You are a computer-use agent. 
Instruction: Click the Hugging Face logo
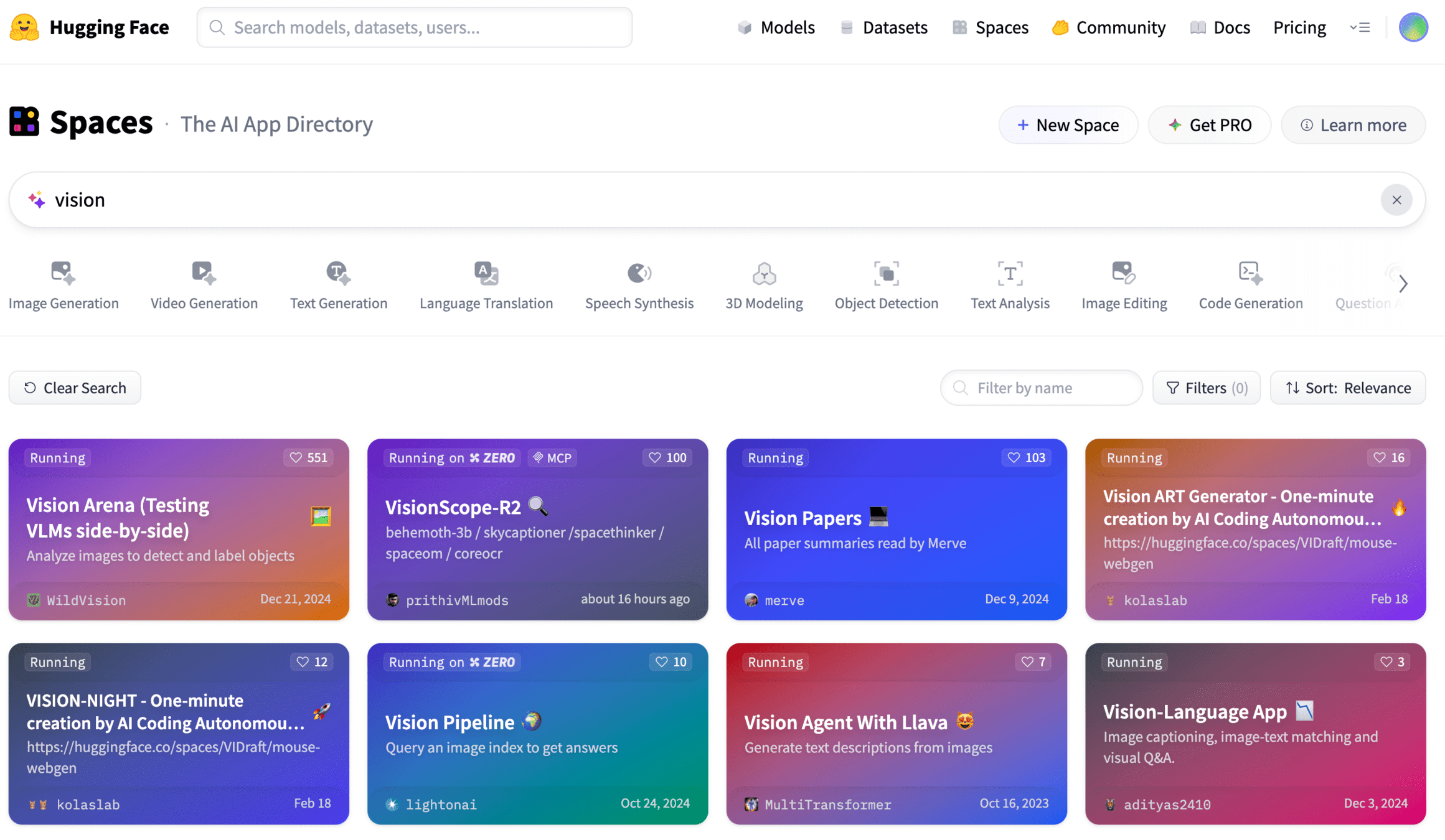click(25, 27)
